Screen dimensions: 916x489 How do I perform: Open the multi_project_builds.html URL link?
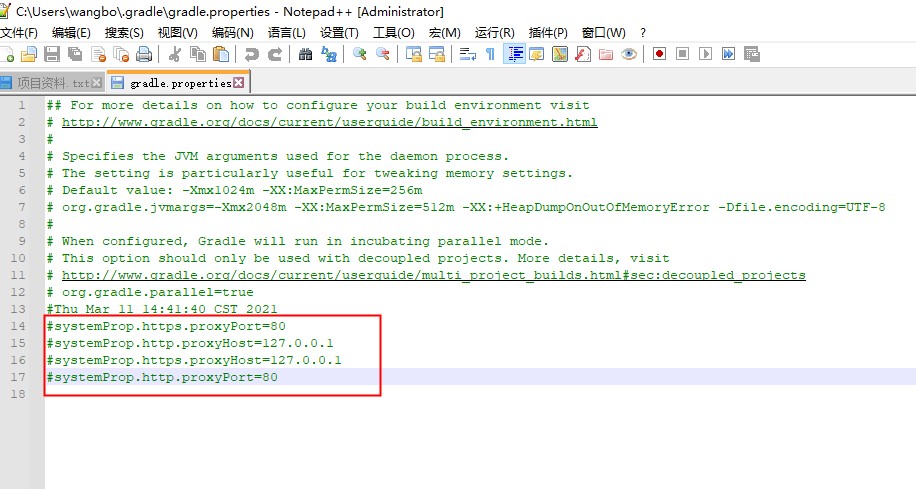pos(433,275)
